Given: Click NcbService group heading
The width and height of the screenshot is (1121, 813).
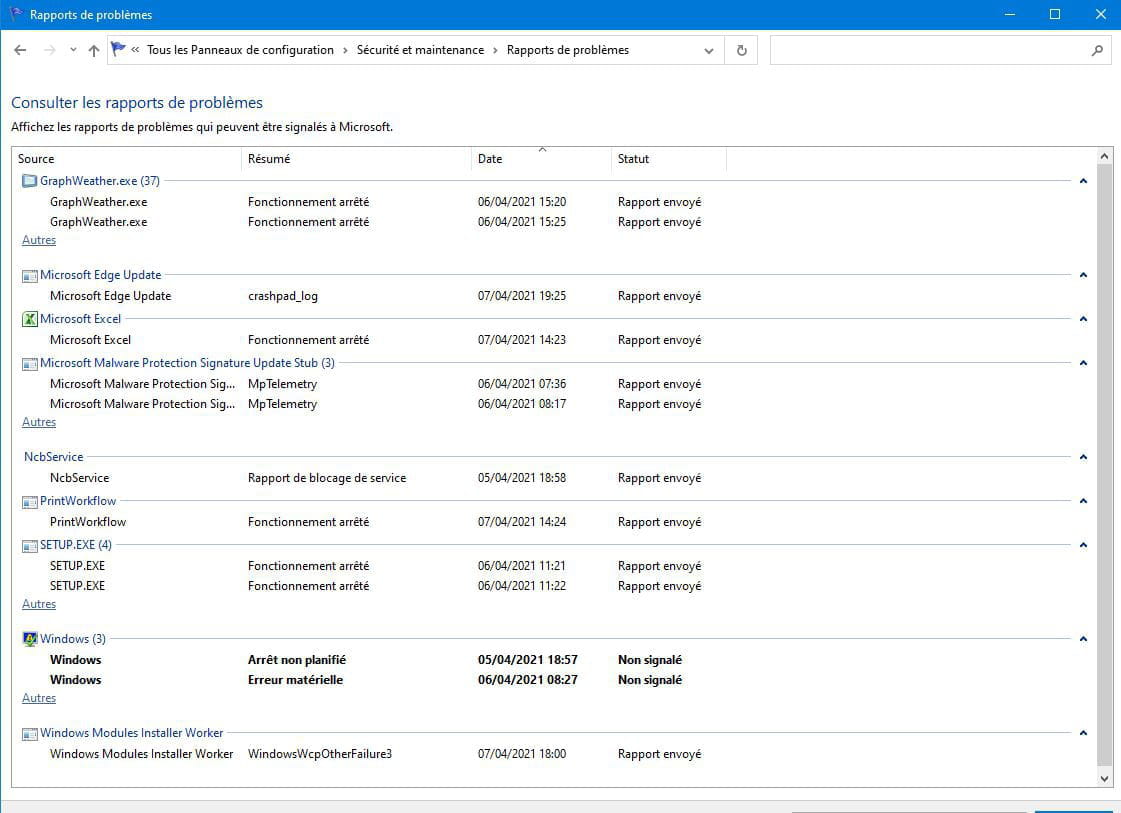Looking at the screenshot, I should (x=54, y=457).
